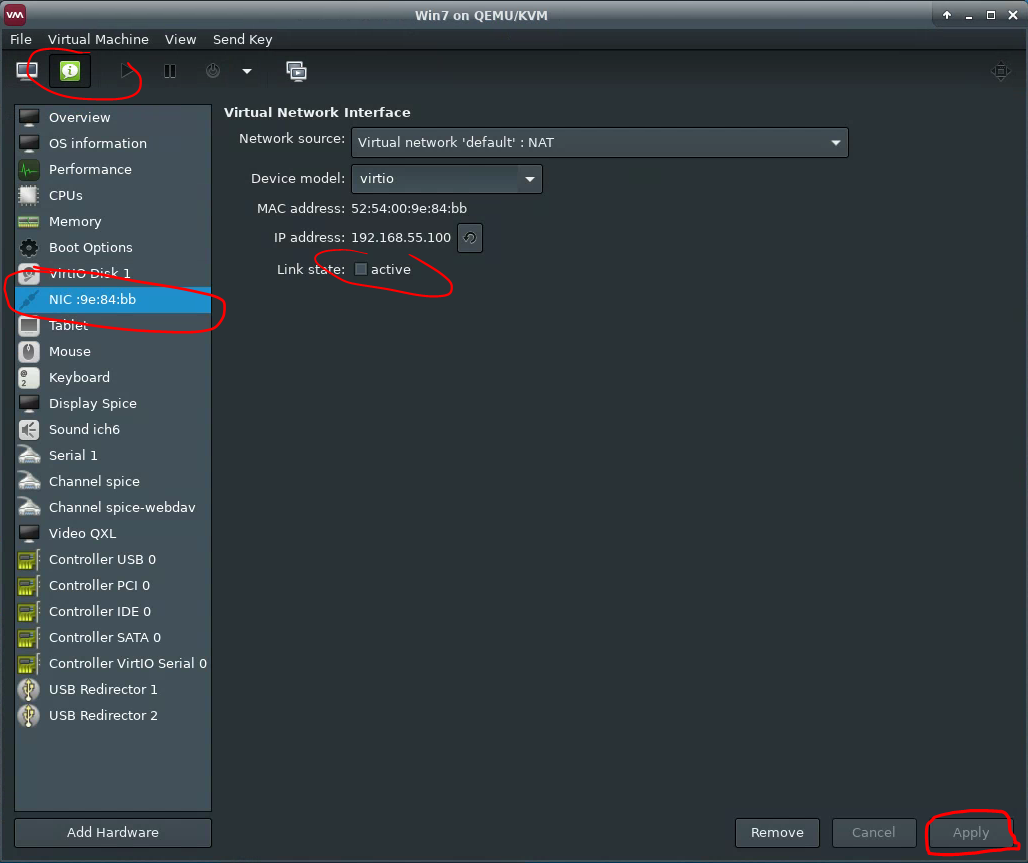Image resolution: width=1028 pixels, height=863 pixels.
Task: Open the Device model combo box
Action: (446, 179)
